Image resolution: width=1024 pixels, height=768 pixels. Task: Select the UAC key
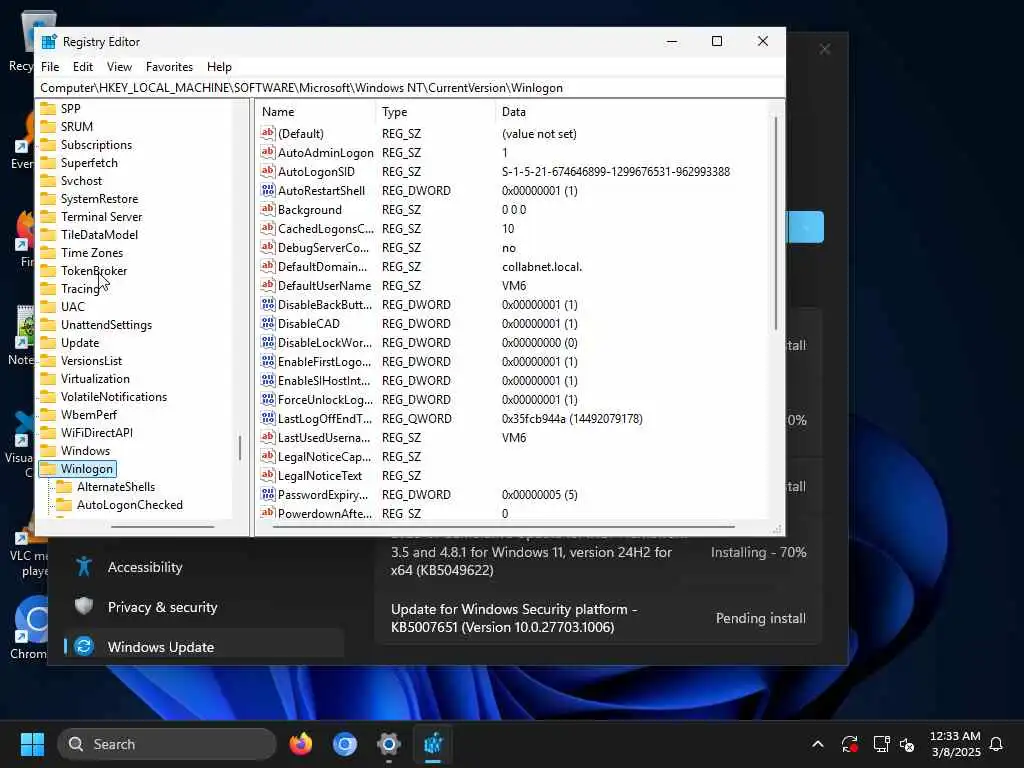click(72, 307)
